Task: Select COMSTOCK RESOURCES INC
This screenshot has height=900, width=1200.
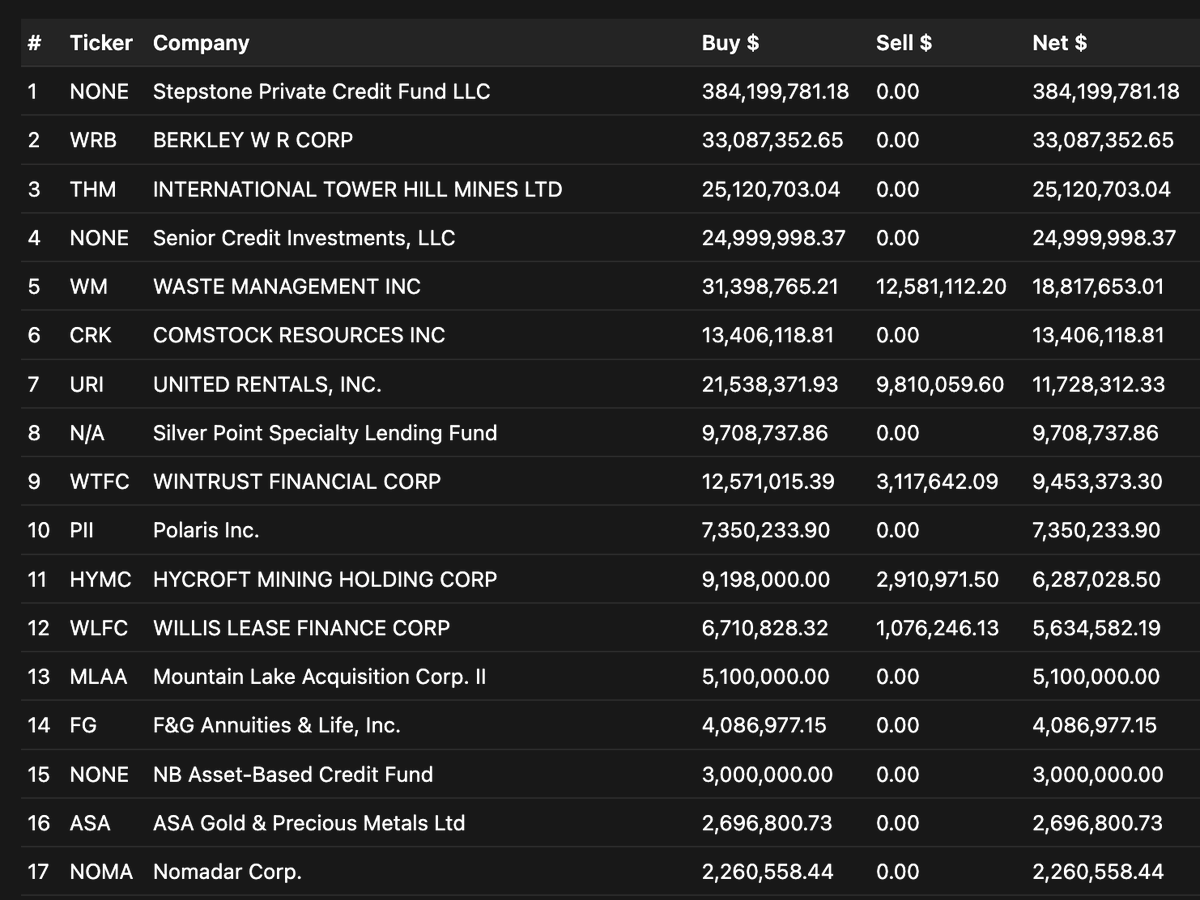Action: (x=299, y=336)
